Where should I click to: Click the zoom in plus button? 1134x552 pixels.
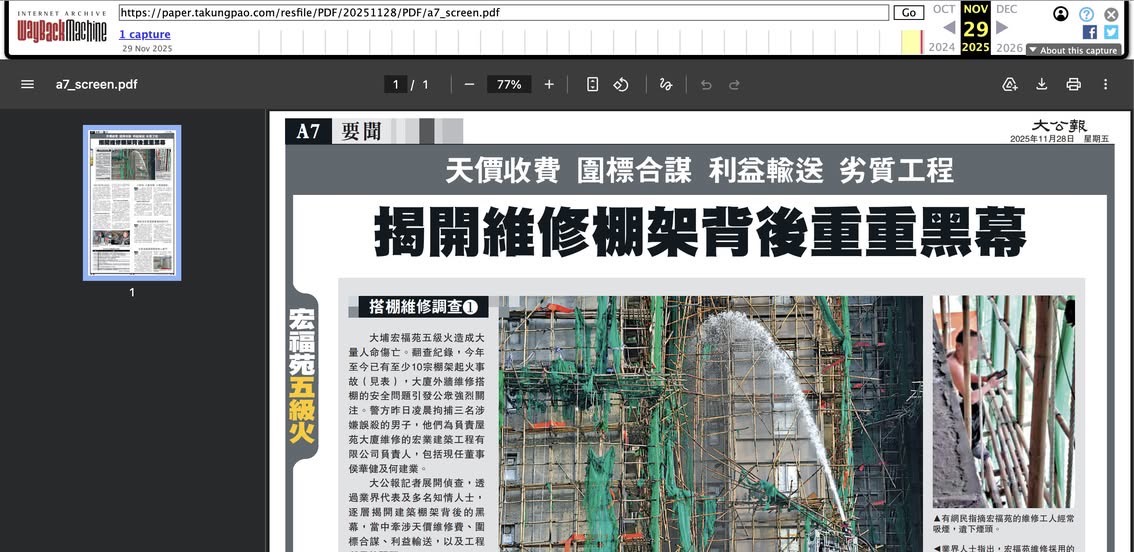549,85
